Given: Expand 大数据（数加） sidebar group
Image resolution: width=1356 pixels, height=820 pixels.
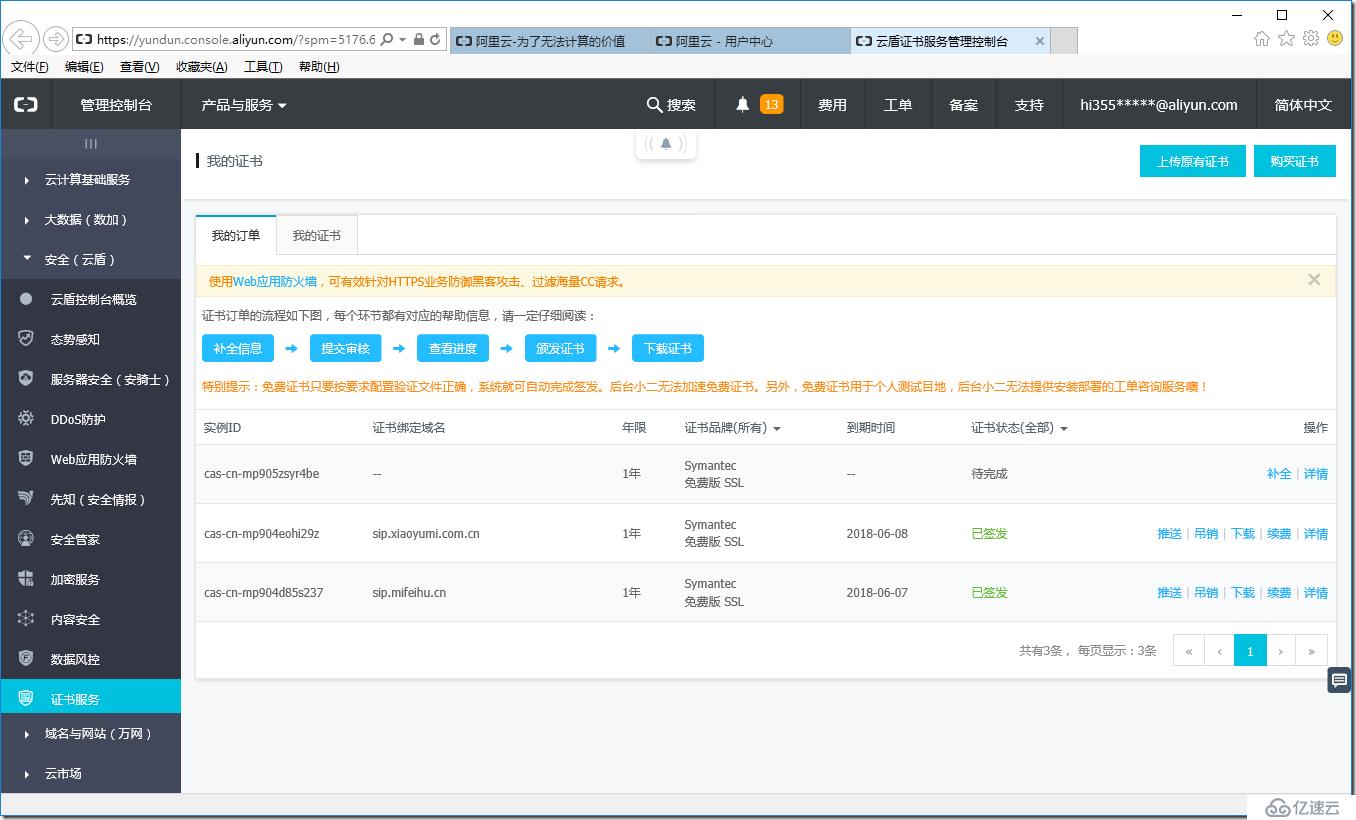Looking at the screenshot, I should point(91,219).
